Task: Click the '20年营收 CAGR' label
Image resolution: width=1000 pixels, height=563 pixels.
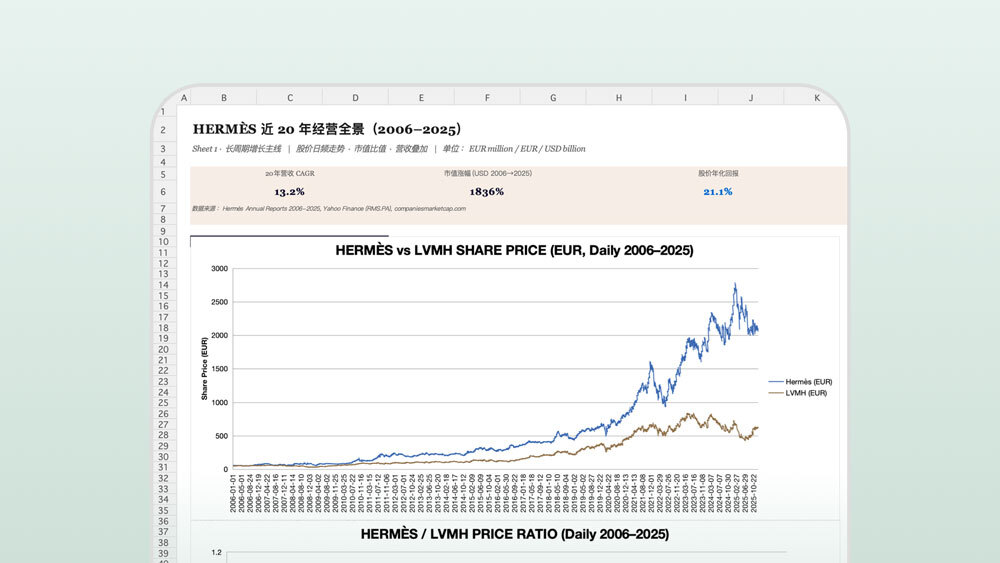Action: coord(290,173)
